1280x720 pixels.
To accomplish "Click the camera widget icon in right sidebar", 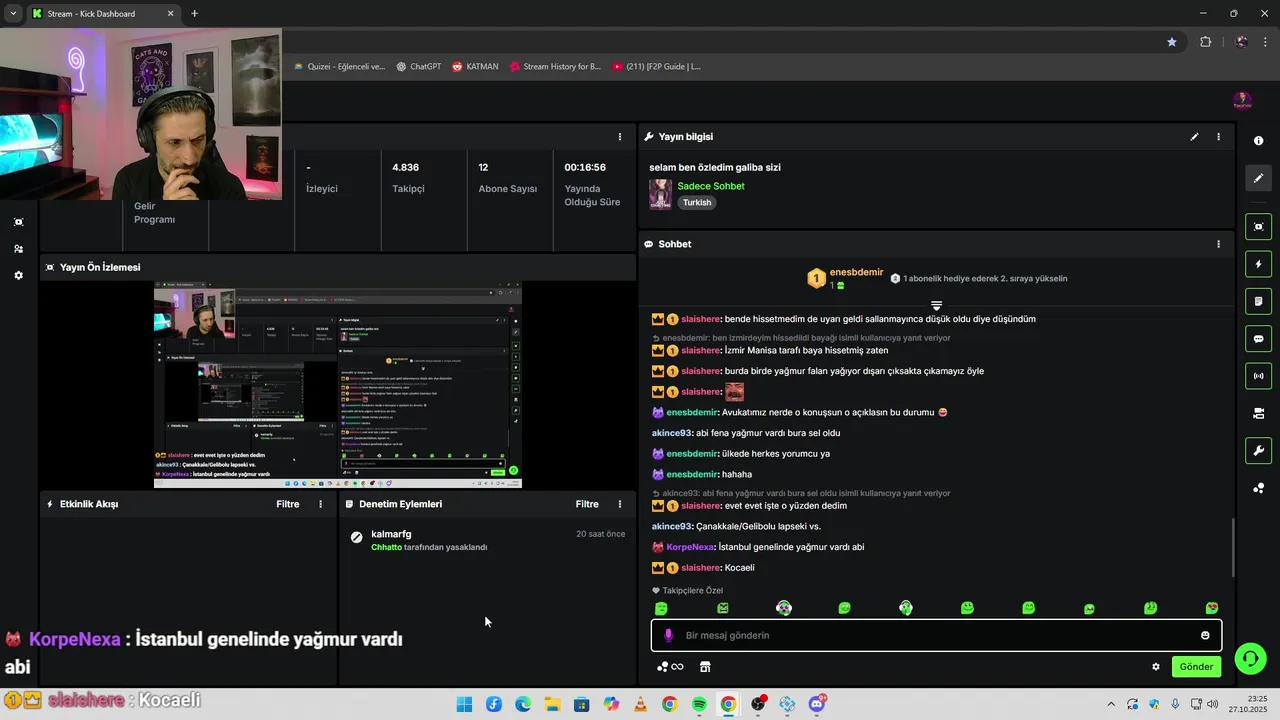I will pos(1258,413).
